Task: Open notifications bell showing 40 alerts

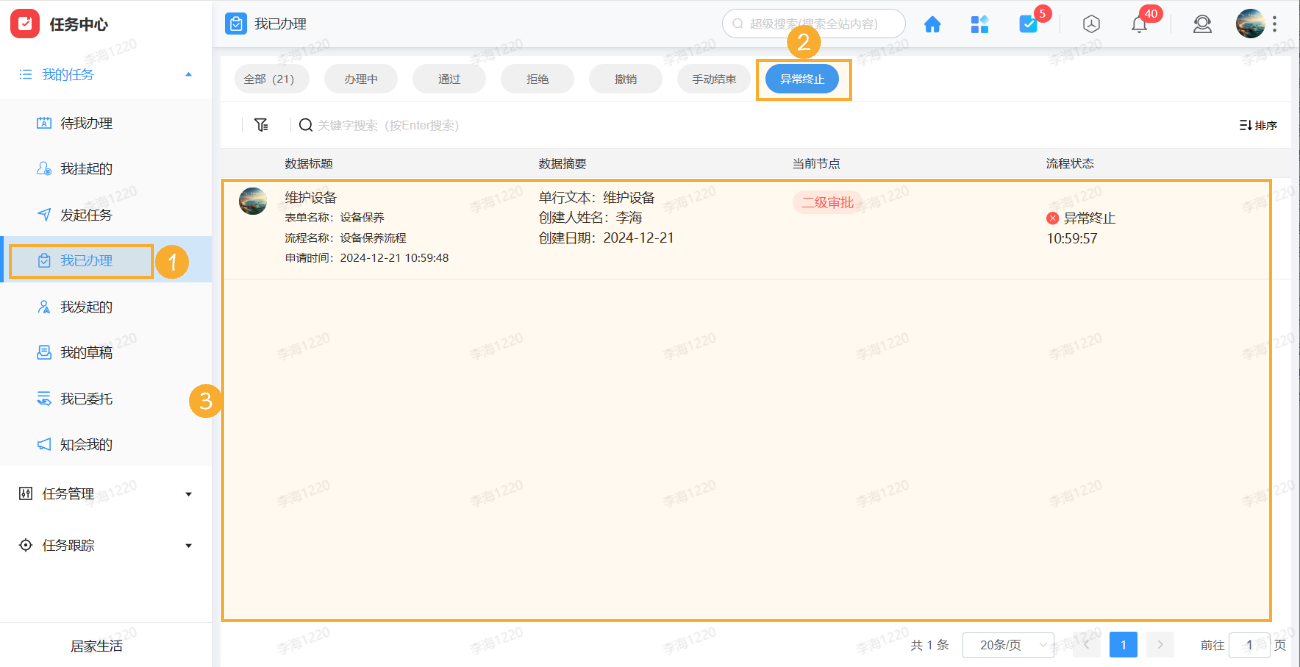Action: (x=1139, y=23)
